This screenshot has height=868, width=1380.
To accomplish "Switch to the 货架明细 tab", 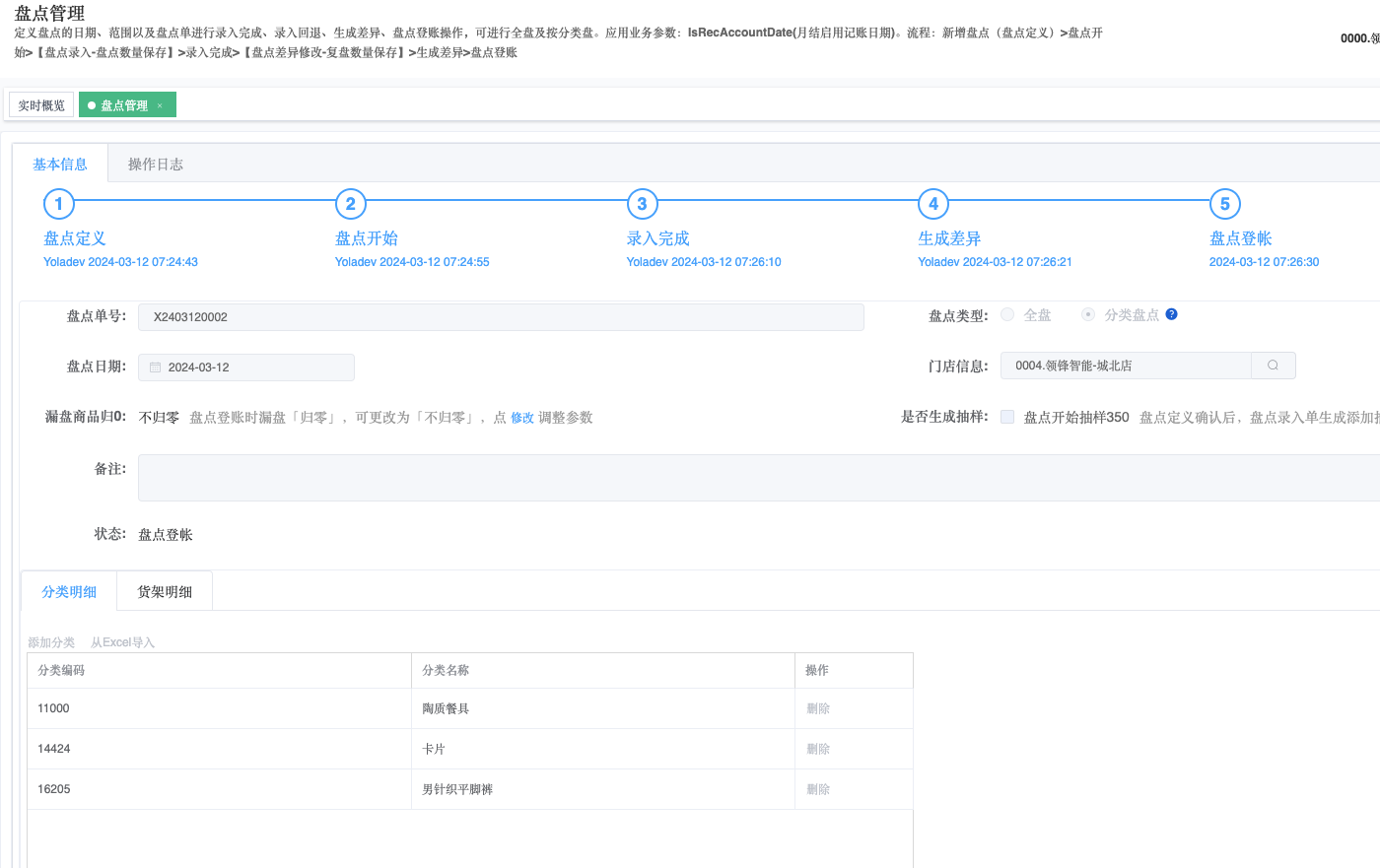I will 165,592.
